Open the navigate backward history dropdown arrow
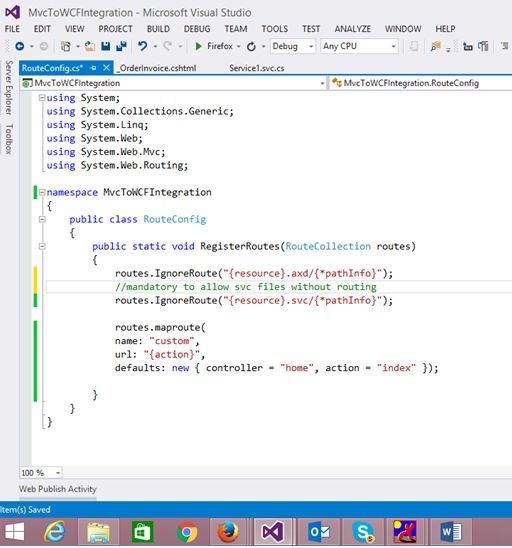This screenshot has height=548, width=512. 31,46
